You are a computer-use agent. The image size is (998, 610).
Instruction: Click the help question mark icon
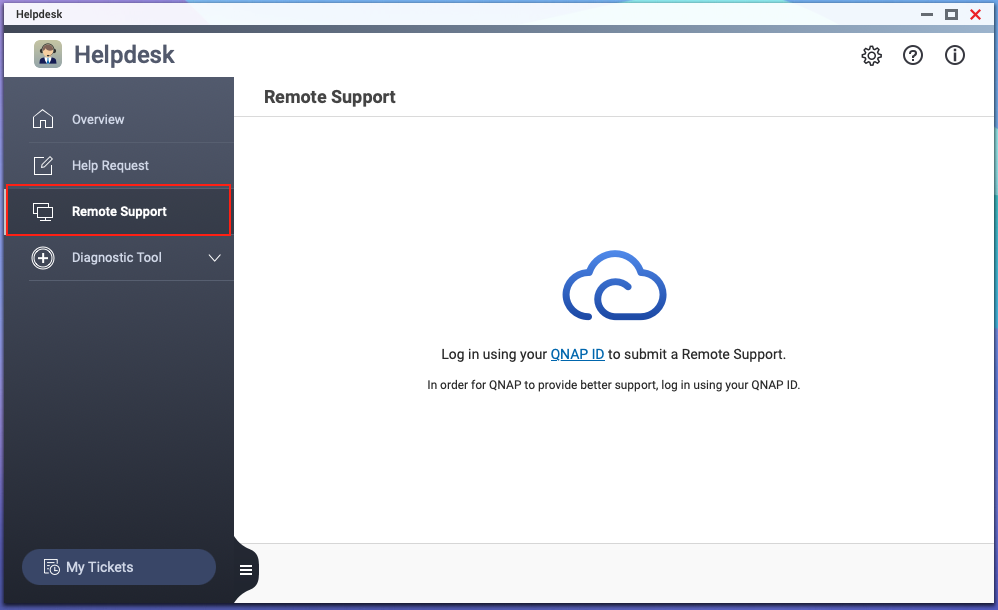(x=913, y=56)
